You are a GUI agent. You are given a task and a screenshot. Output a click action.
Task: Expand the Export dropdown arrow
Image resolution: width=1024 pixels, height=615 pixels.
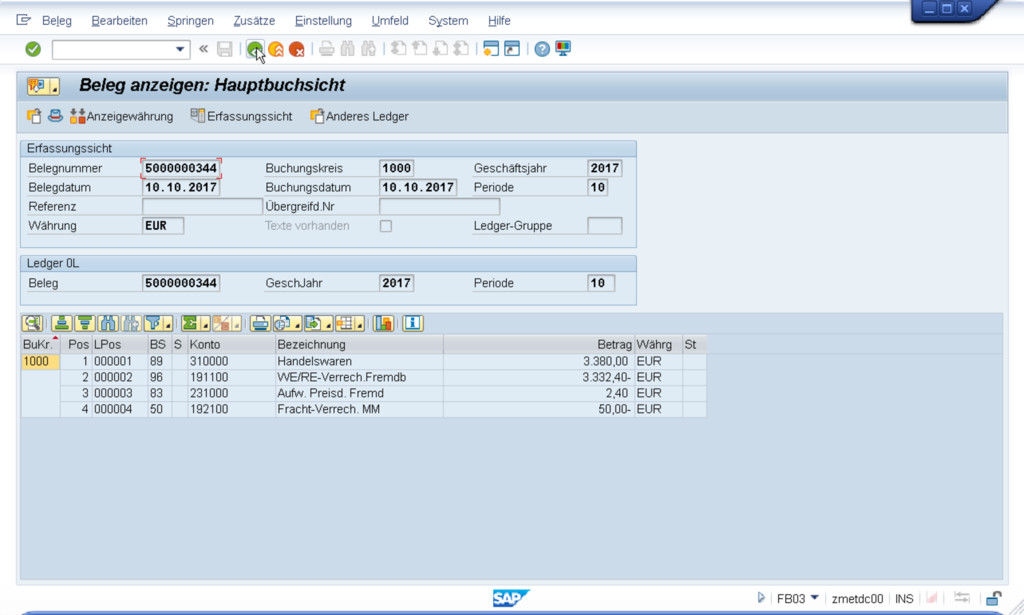[328, 324]
